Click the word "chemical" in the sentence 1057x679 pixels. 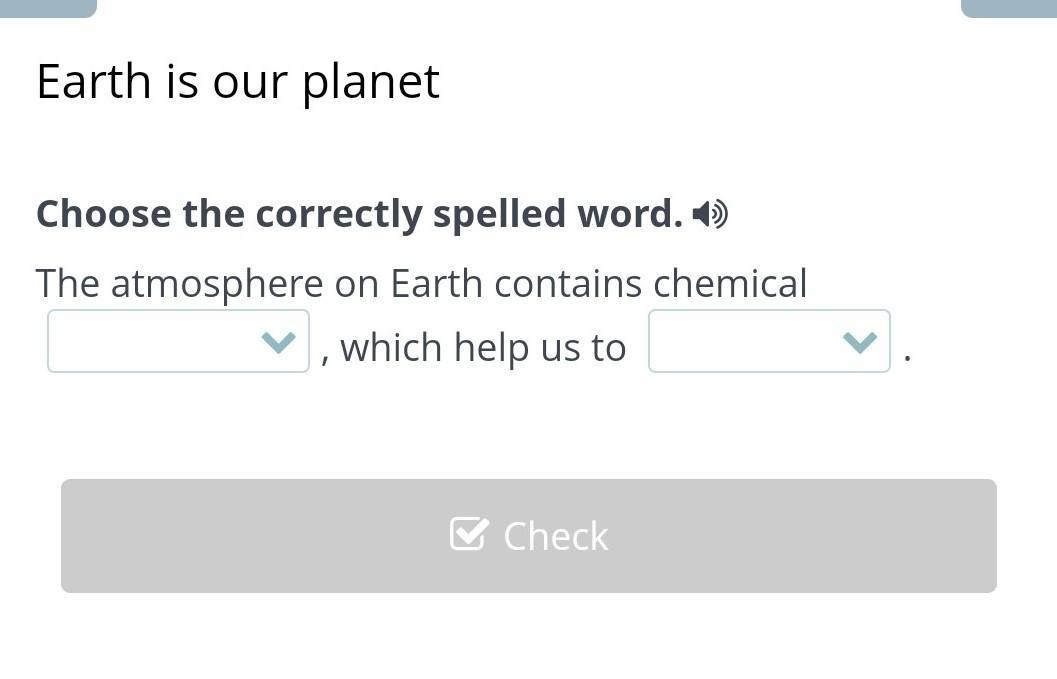click(x=730, y=284)
